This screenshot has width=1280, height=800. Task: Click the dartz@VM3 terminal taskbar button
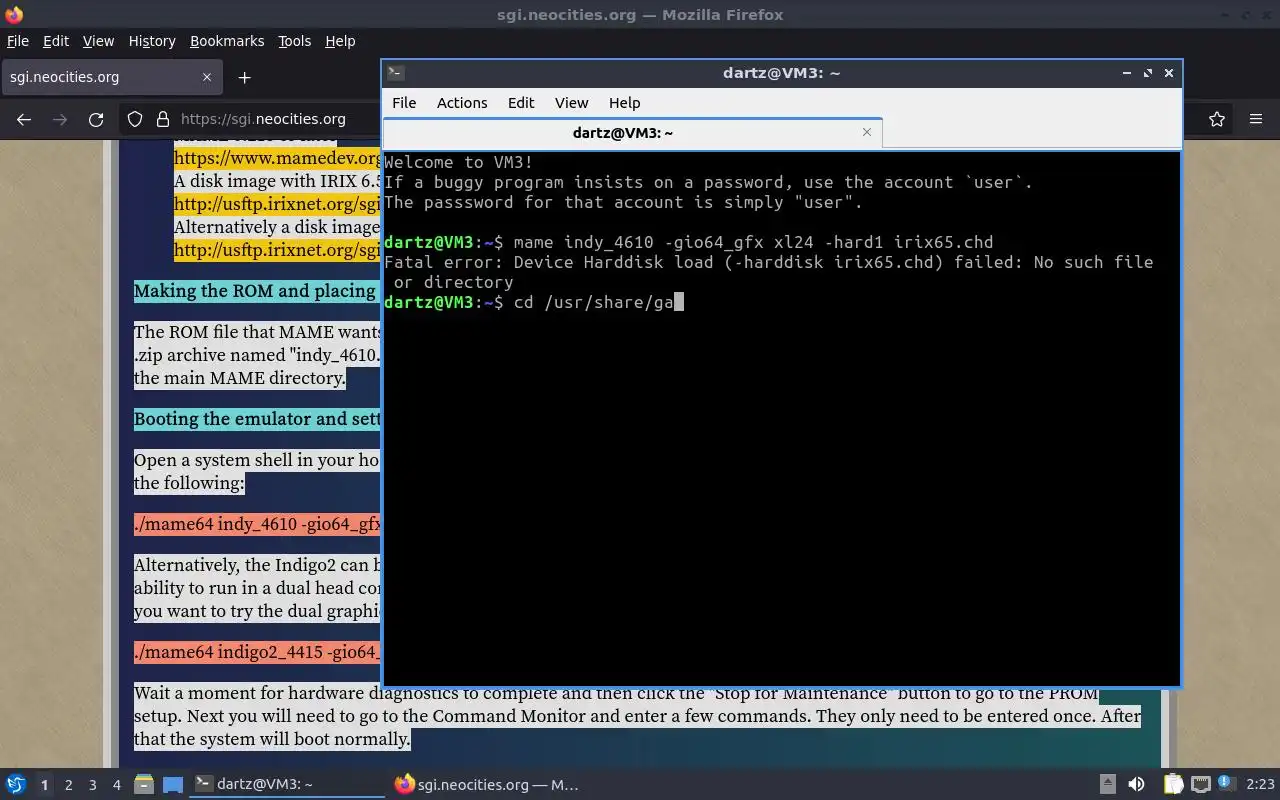click(287, 785)
